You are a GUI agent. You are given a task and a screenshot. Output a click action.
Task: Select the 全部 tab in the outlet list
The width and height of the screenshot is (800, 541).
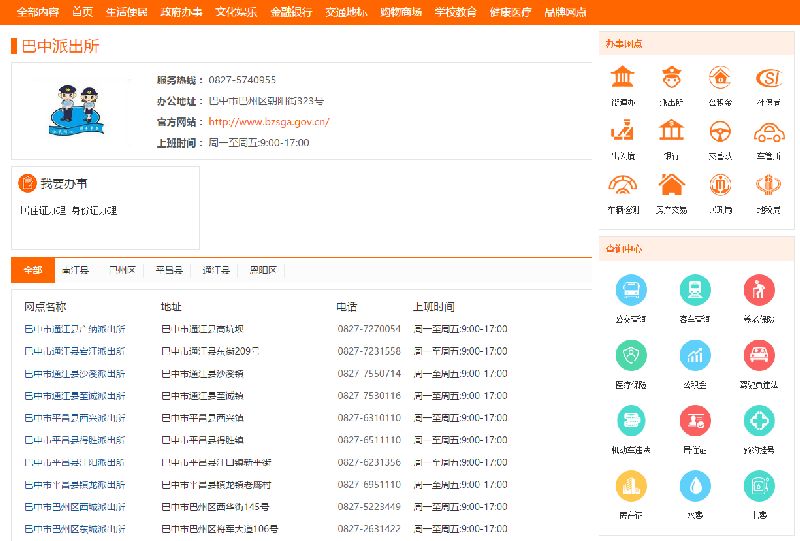pyautogui.click(x=33, y=270)
